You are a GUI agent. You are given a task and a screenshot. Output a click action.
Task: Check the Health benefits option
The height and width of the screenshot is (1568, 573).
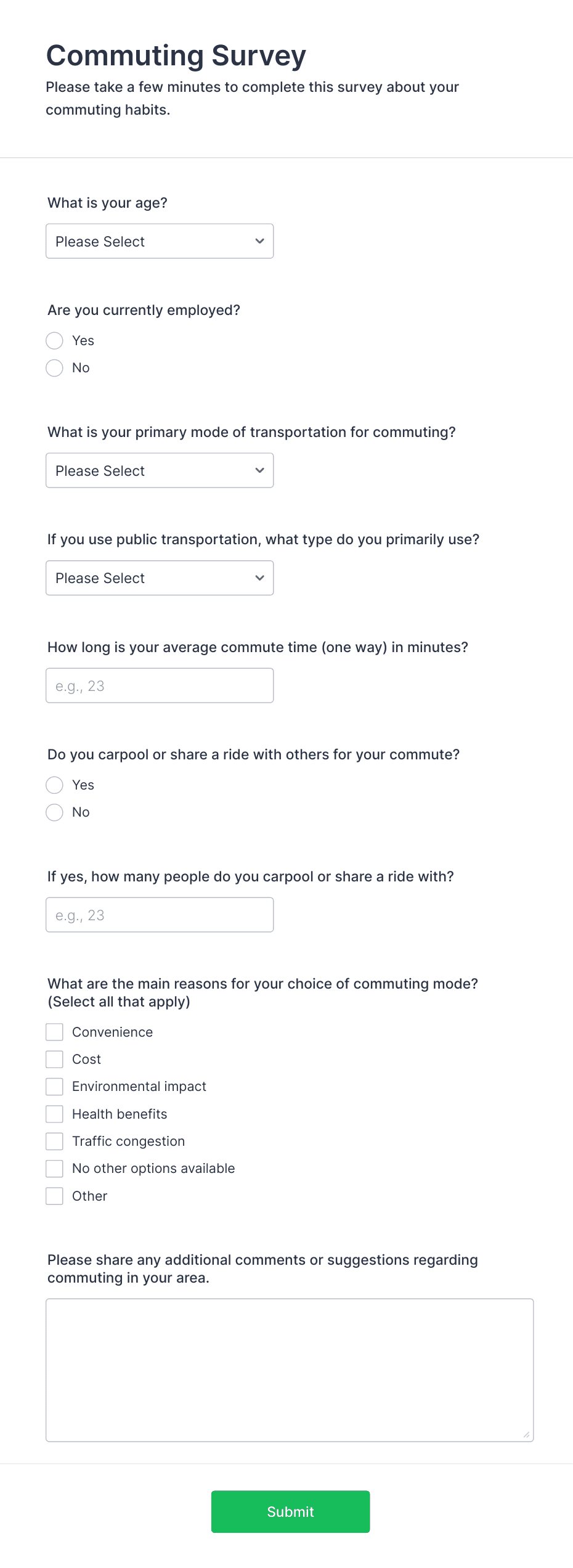click(54, 1114)
